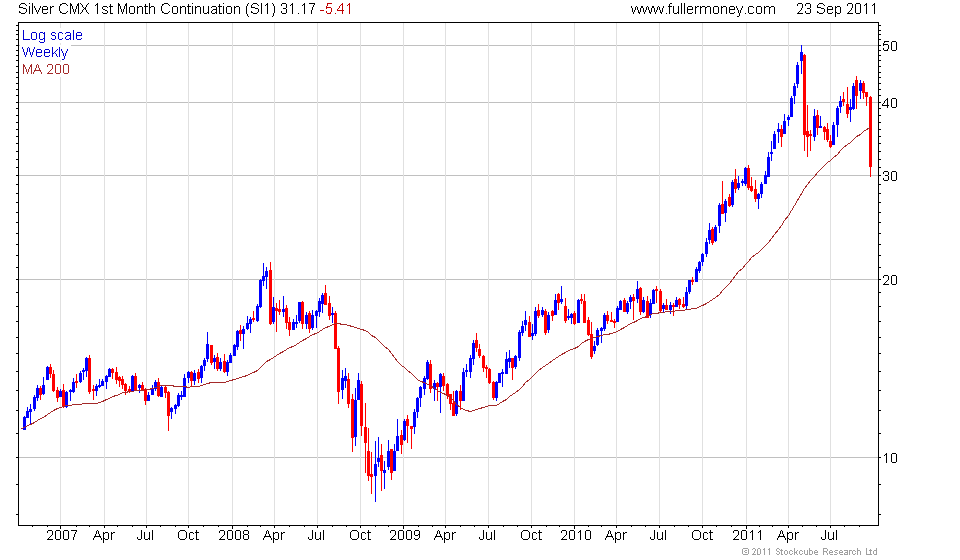960x560 pixels.
Task: Click the 10 price axis label
Action: (890, 458)
